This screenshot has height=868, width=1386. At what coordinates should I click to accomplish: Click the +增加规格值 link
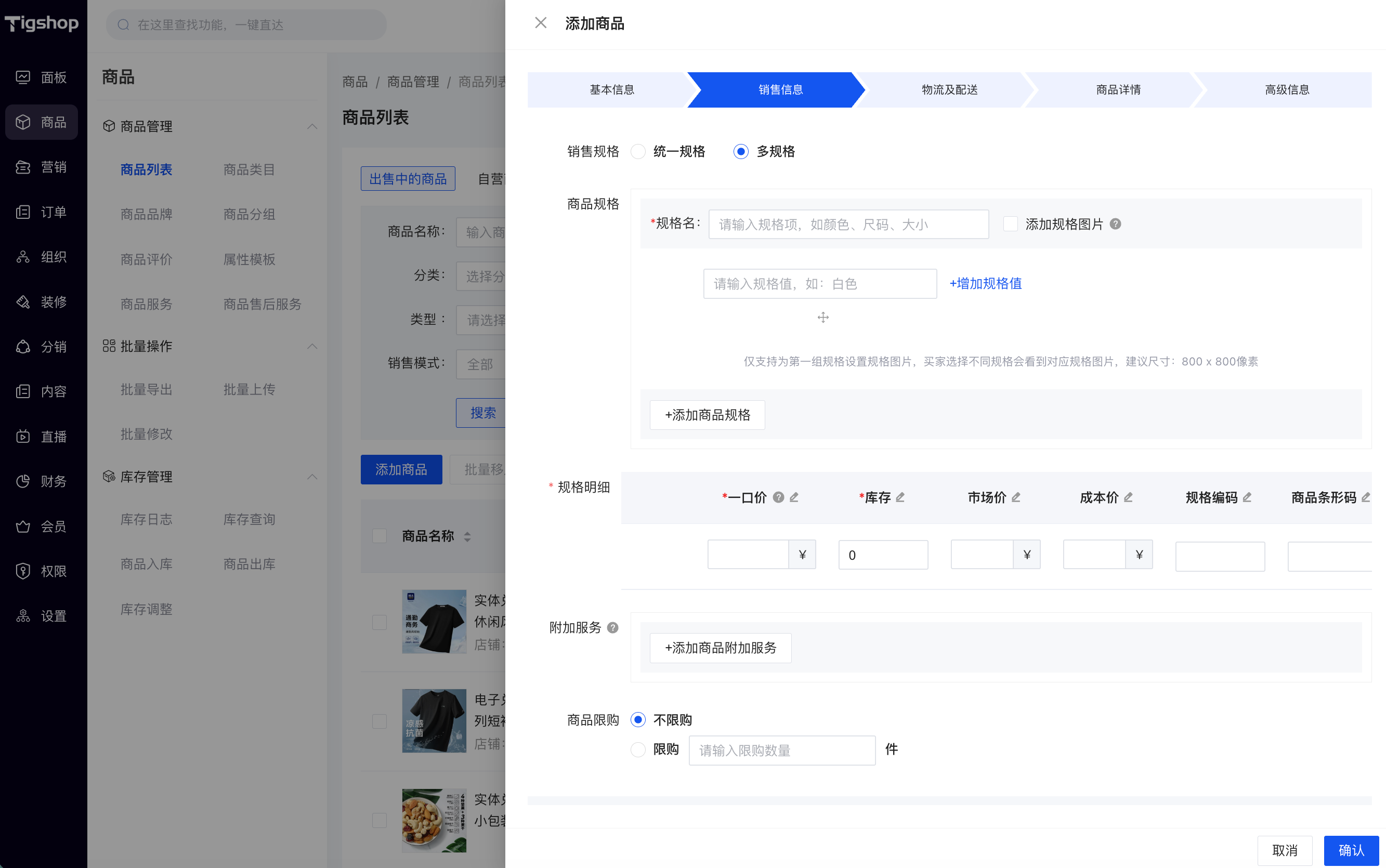[x=985, y=284]
